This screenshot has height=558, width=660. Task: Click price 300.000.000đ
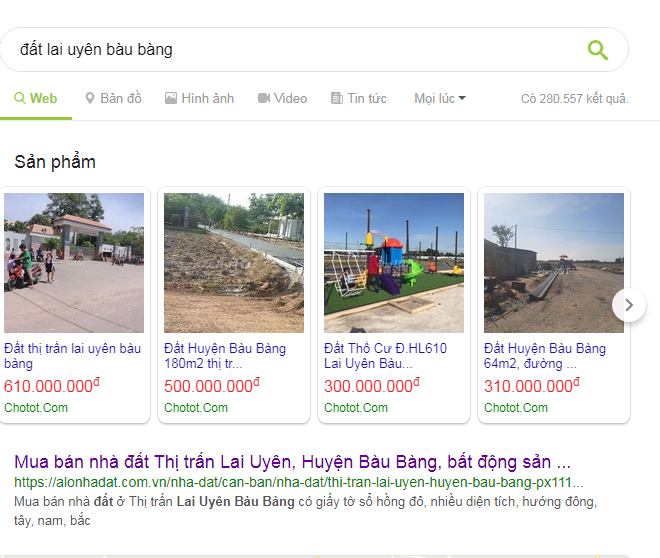[x=372, y=386]
